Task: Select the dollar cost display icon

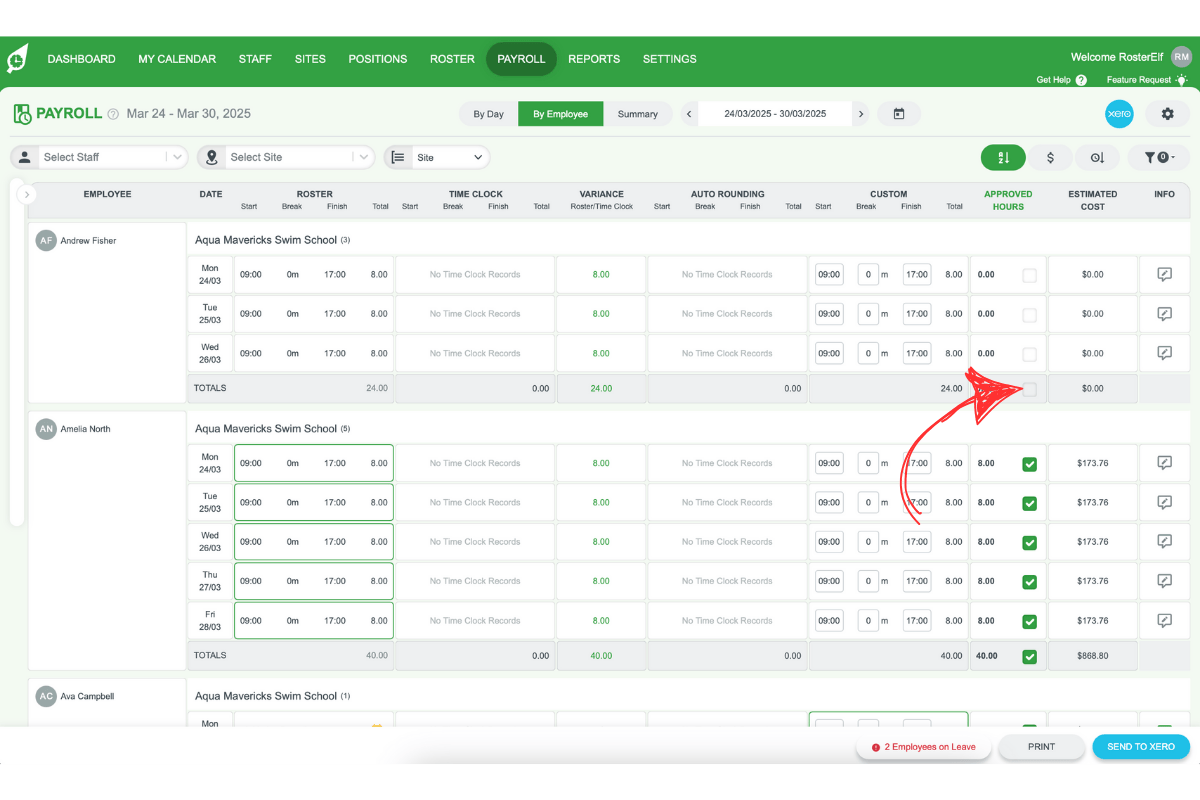Action: coord(1050,157)
